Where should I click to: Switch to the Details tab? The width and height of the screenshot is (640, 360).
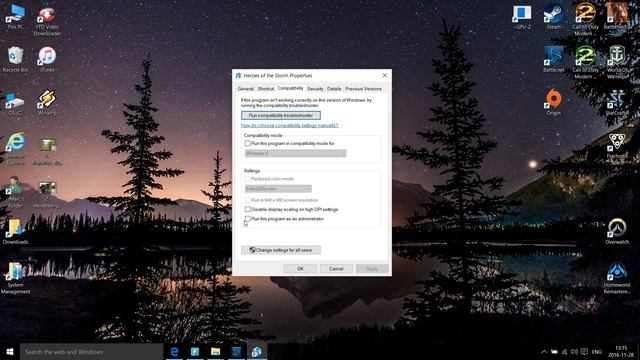pyautogui.click(x=334, y=89)
